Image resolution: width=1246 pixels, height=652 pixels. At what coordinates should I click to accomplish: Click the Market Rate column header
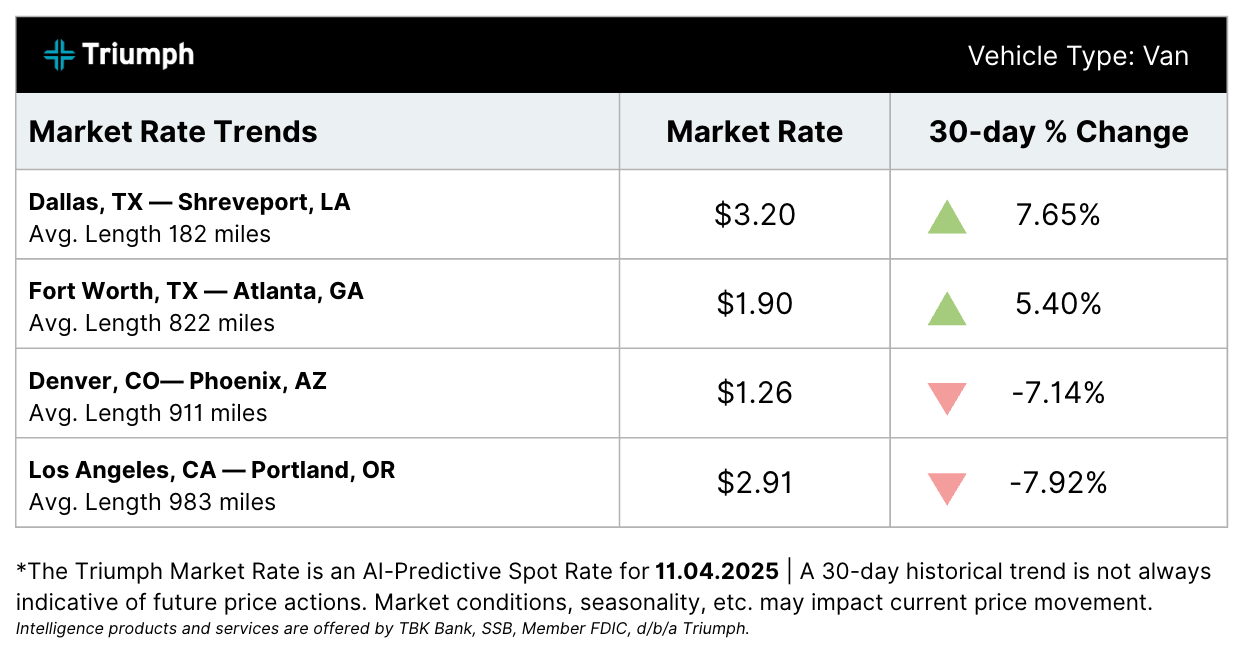tap(754, 132)
